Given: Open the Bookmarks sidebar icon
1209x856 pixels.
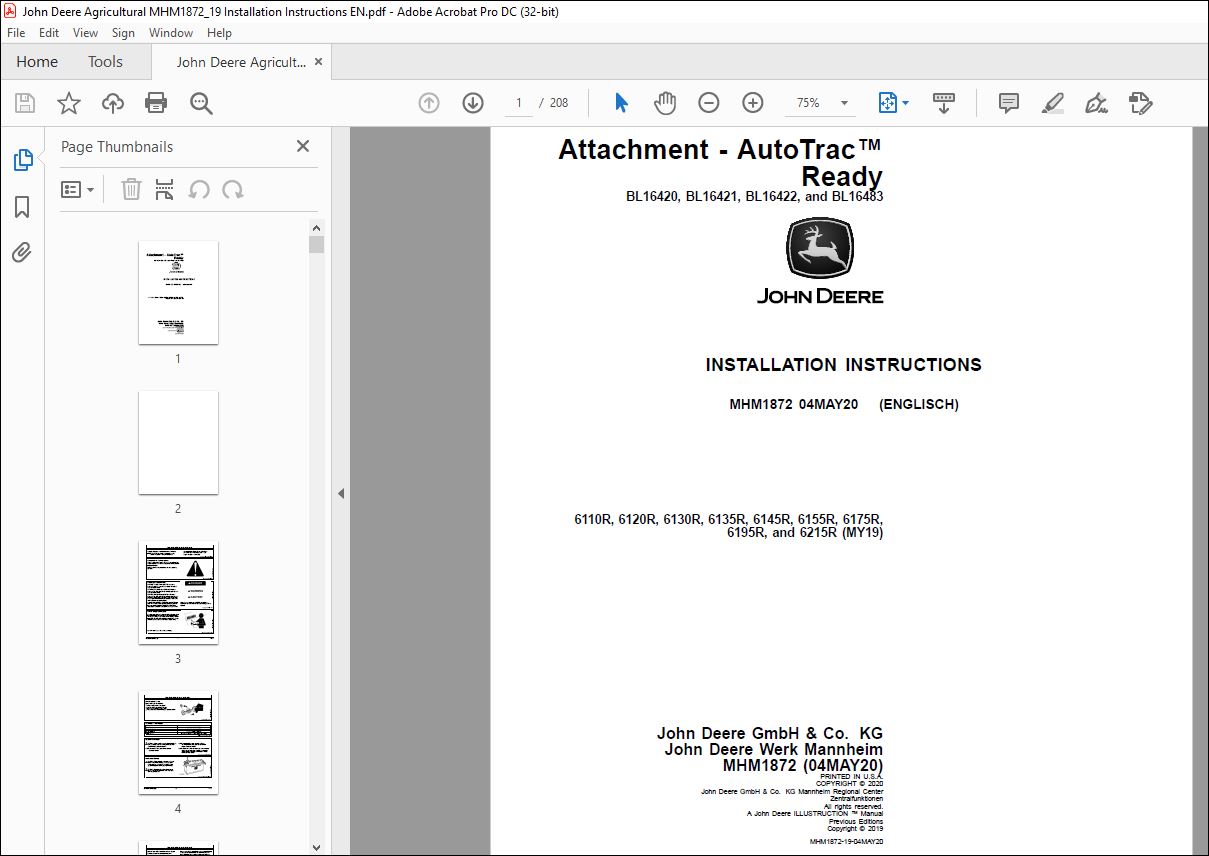Looking at the screenshot, I should click(x=22, y=207).
